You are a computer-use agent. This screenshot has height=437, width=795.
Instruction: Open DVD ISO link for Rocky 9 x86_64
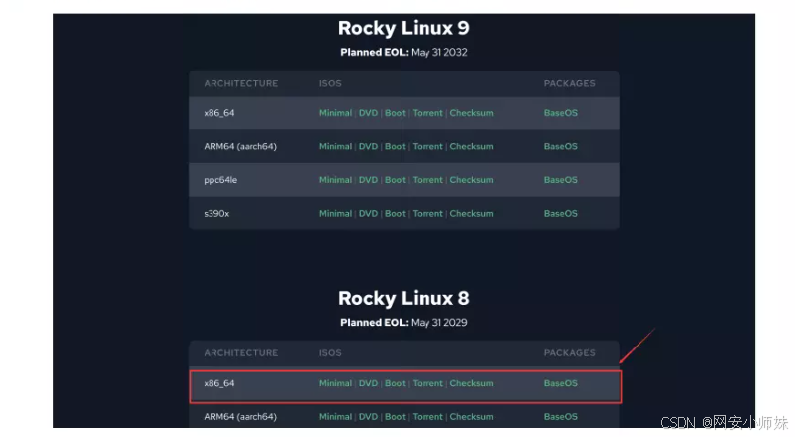(x=368, y=113)
